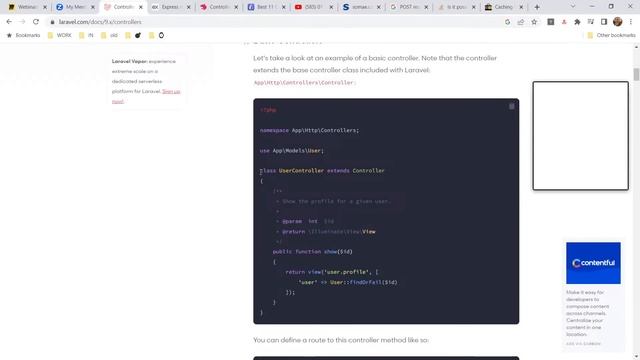Image resolution: width=640 pixels, height=360 pixels.
Task: Switch to the YouTube tab
Action: [313, 7]
